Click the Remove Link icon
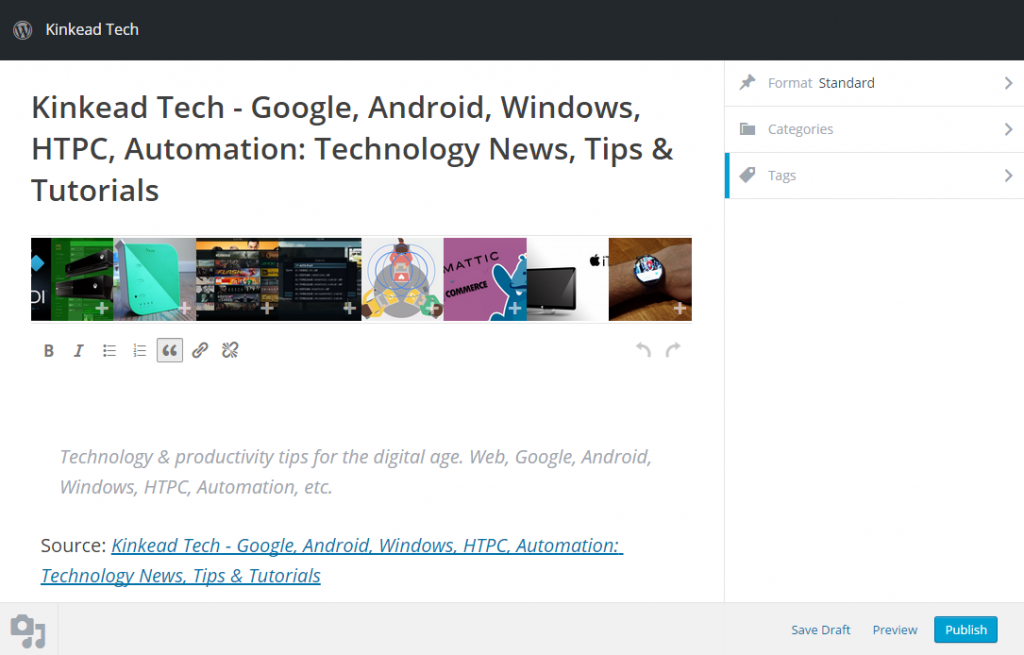This screenshot has height=655, width=1024. point(229,350)
